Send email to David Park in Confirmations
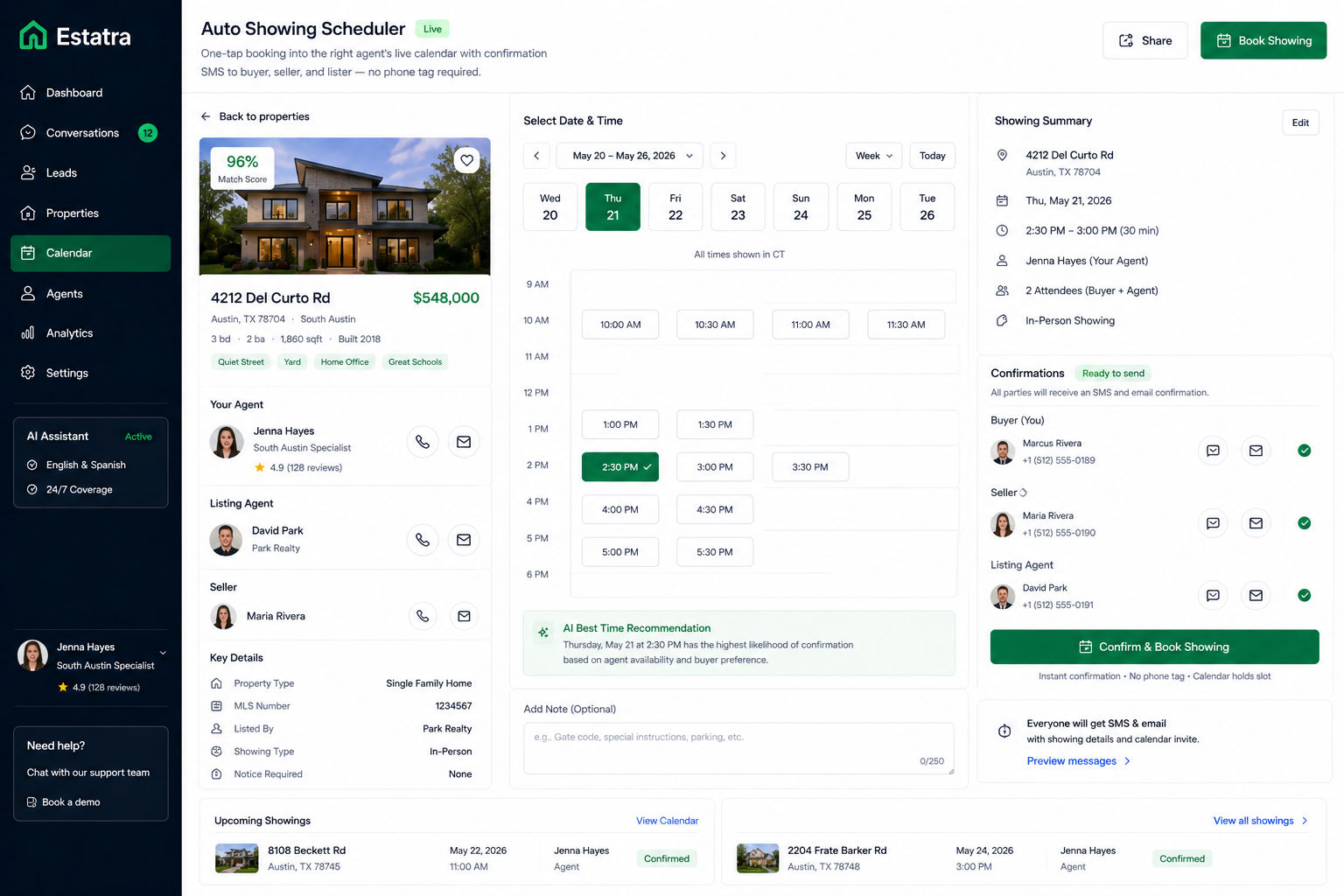This screenshot has width=1344, height=896. pyautogui.click(x=1256, y=595)
